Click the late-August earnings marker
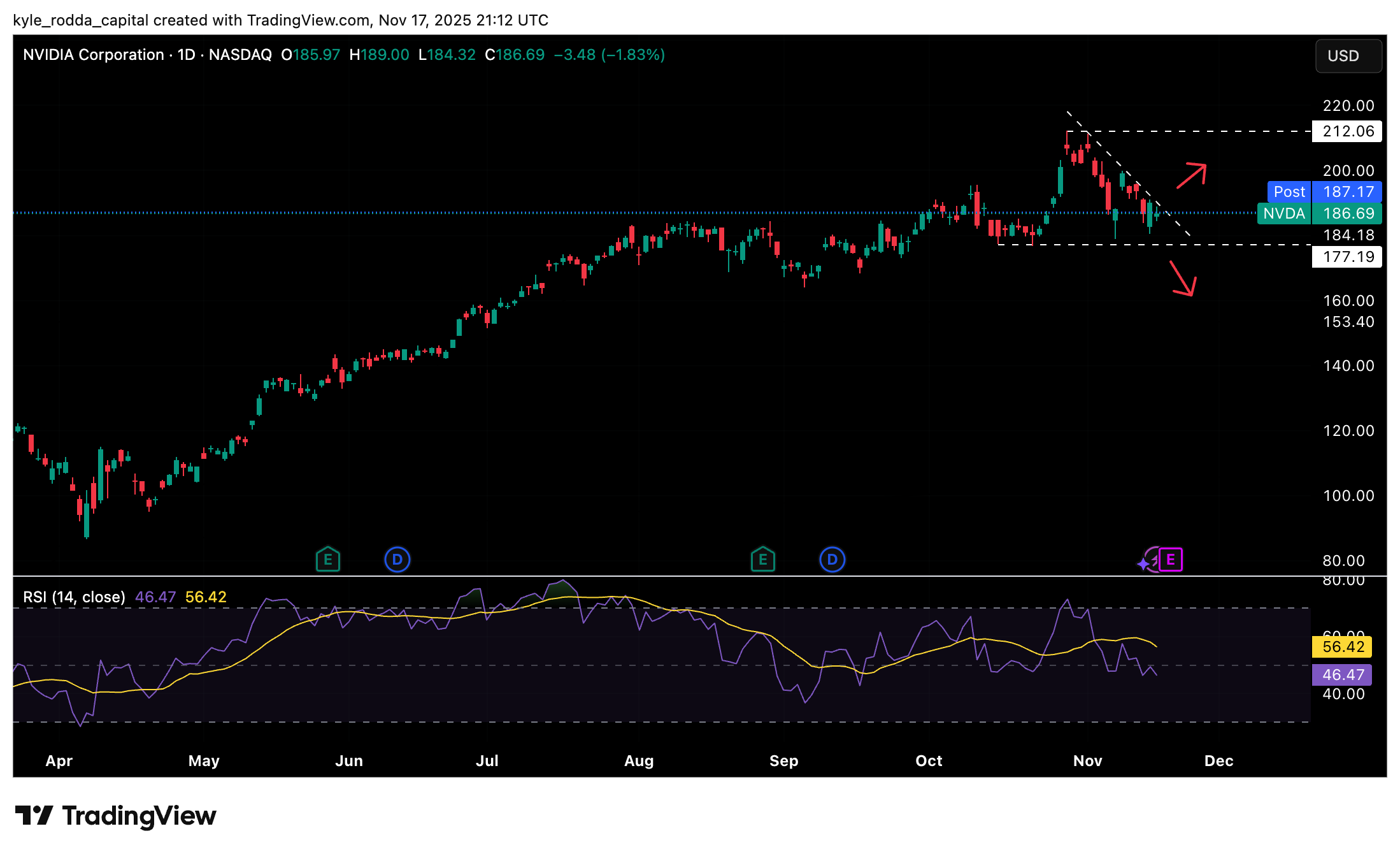This screenshot has height=854, width=1400. [x=762, y=560]
